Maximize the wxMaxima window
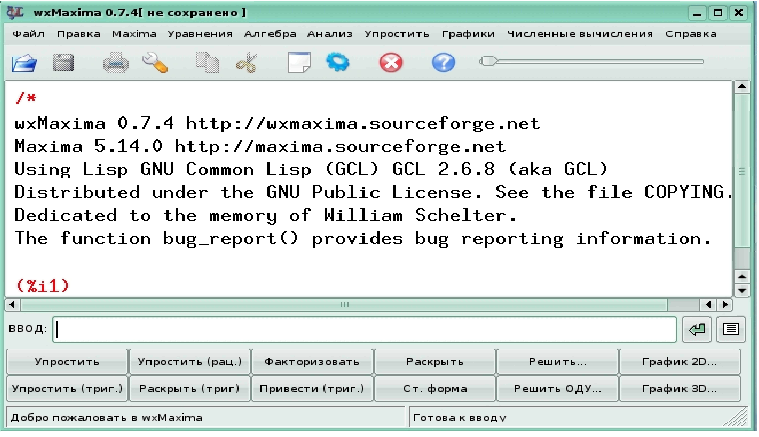Viewport: 759px width, 437px height. click(718, 13)
